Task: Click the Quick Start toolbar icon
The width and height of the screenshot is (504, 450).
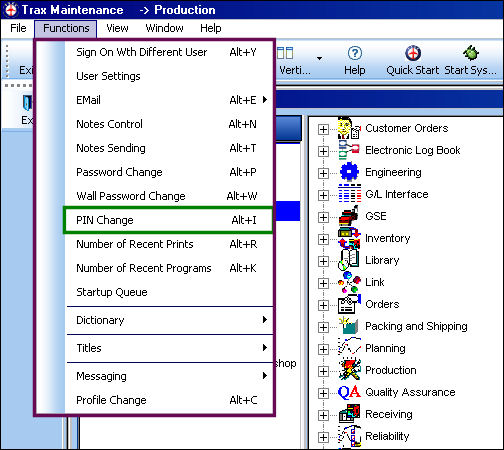Action: tap(413, 53)
